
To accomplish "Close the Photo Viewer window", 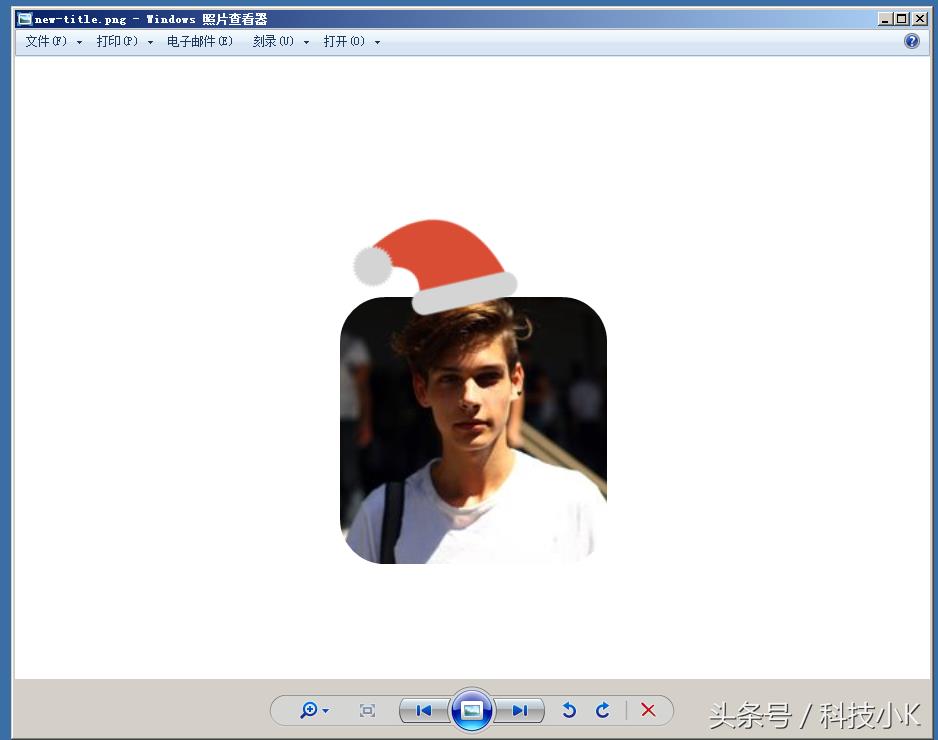I will click(x=919, y=18).
